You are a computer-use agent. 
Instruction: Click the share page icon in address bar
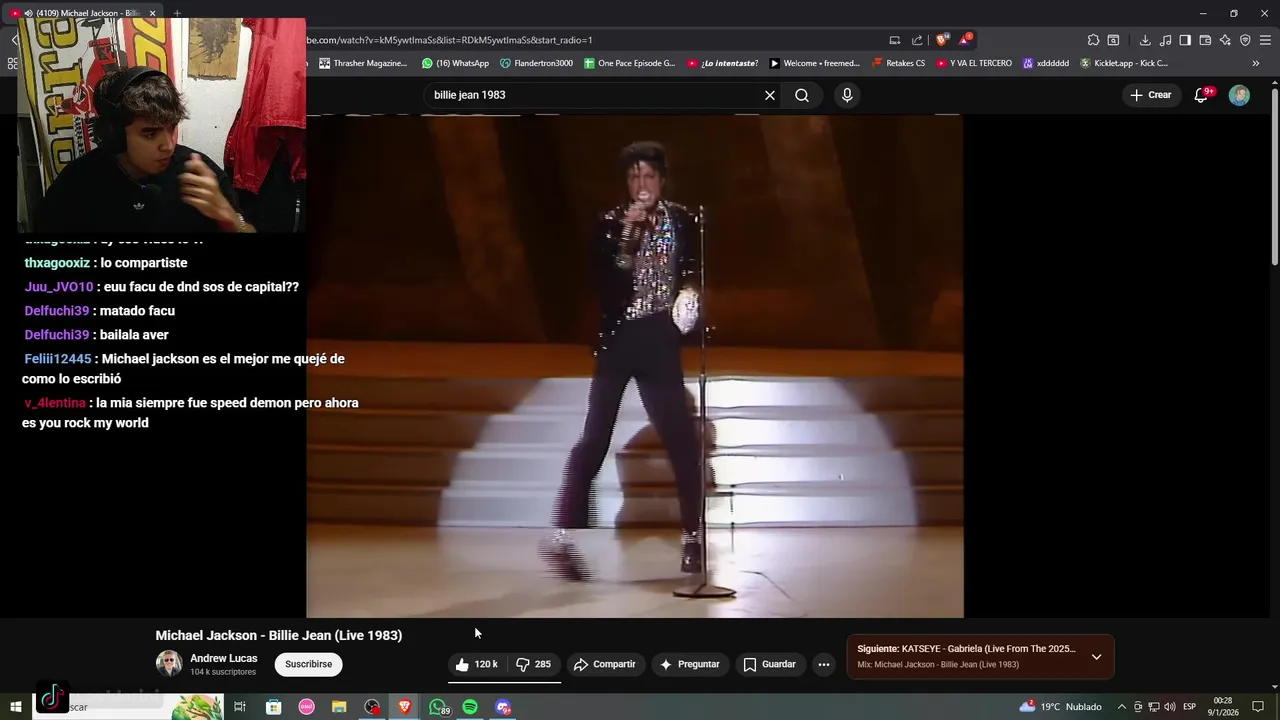pos(917,40)
